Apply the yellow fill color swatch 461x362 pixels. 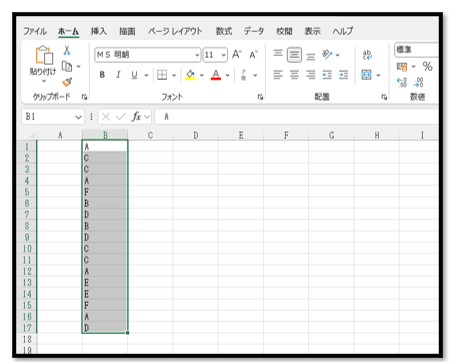(x=190, y=75)
